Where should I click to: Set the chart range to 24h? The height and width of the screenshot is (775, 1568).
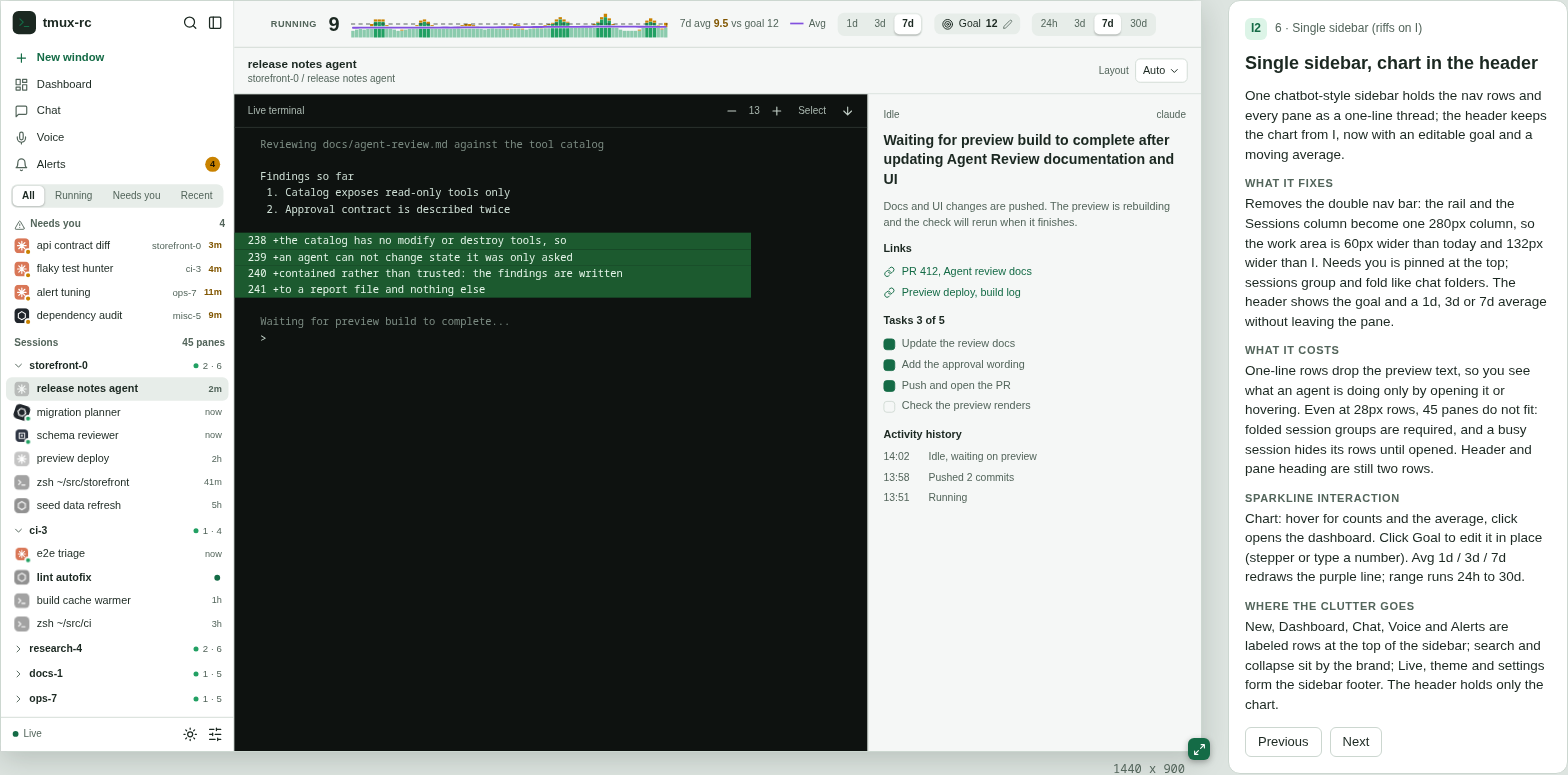click(x=1049, y=24)
